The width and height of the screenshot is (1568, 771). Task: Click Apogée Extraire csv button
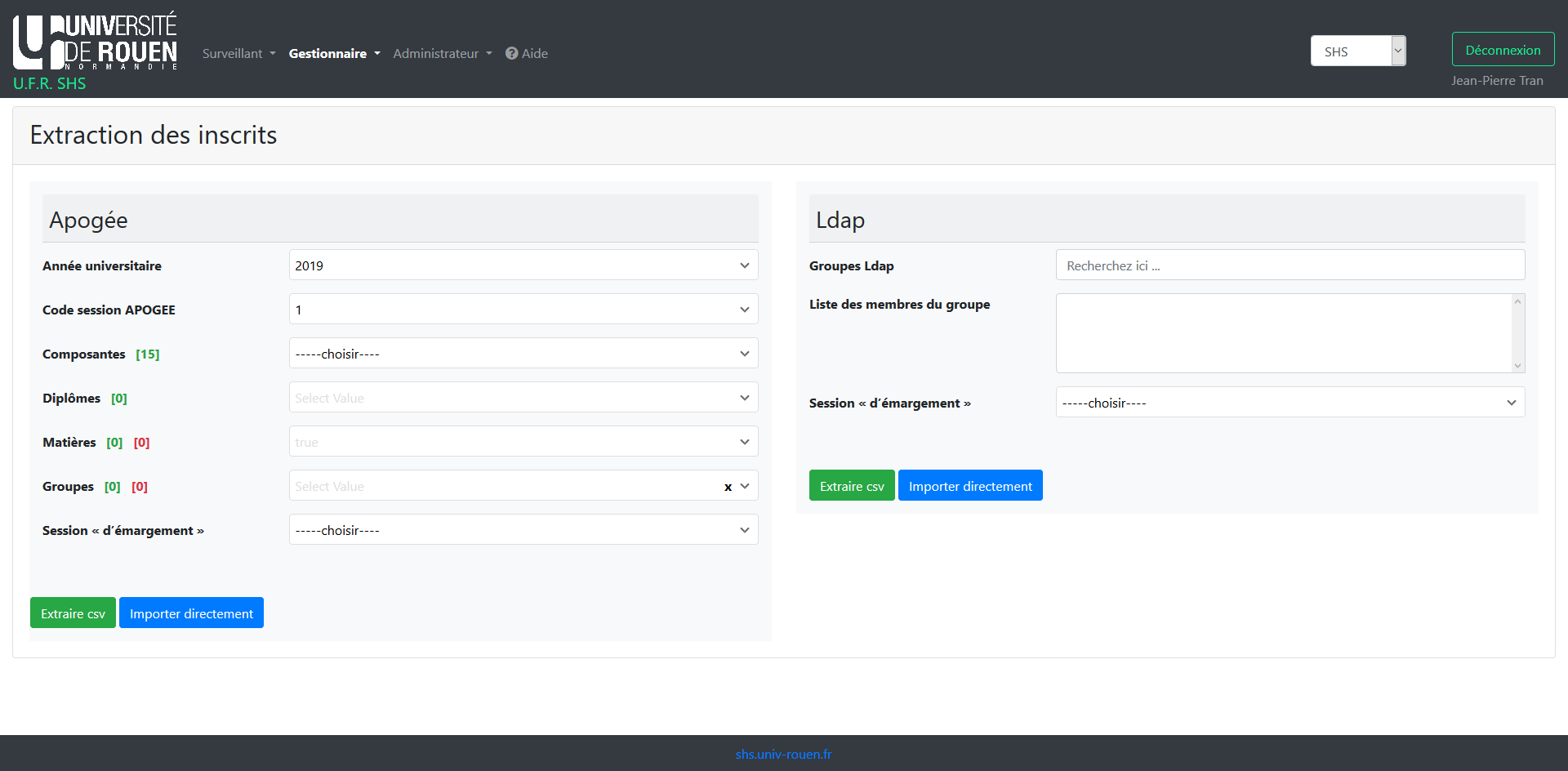coord(73,613)
